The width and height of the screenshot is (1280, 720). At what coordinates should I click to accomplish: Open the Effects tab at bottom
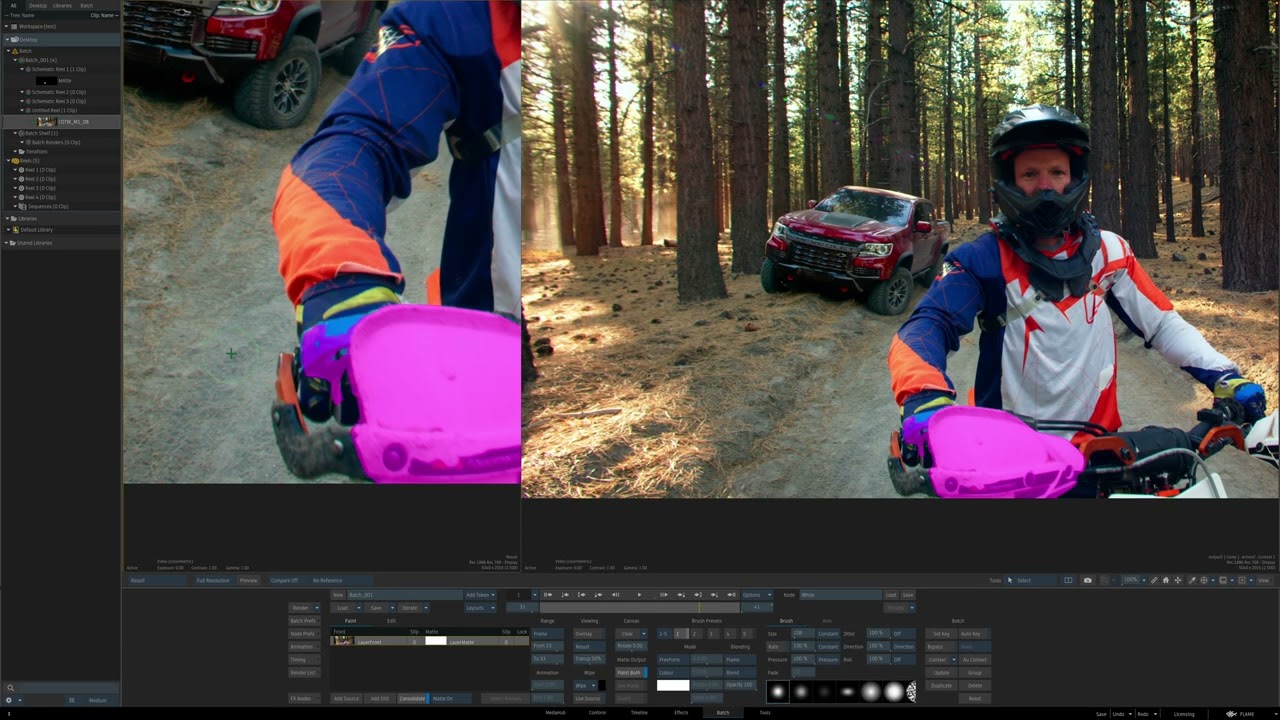click(x=681, y=713)
